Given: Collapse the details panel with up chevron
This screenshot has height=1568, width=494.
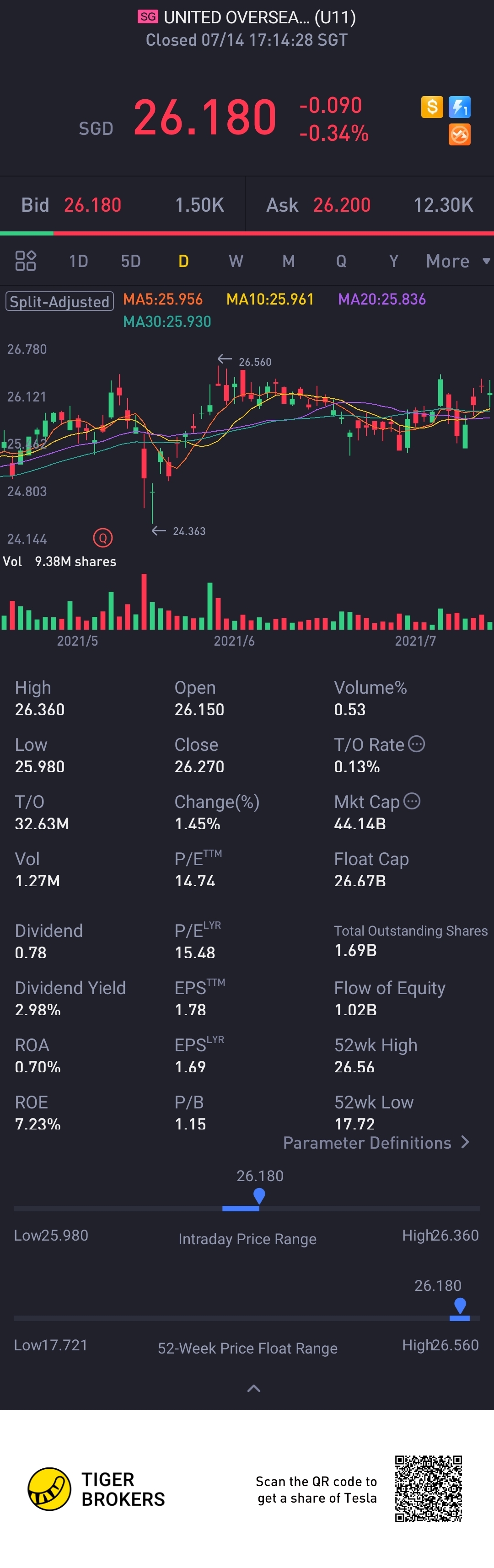Looking at the screenshot, I should click(254, 1388).
